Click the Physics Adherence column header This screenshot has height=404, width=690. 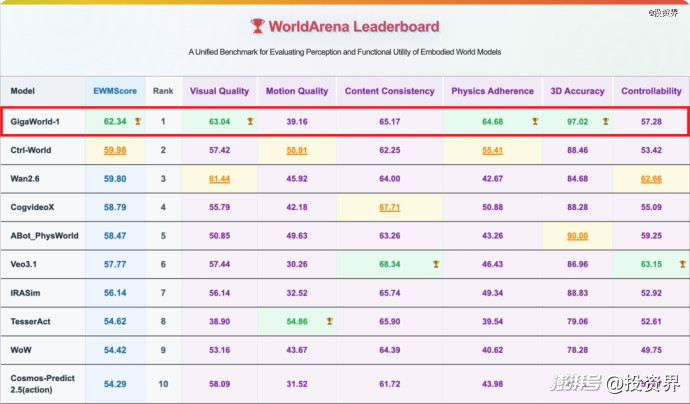pos(492,91)
